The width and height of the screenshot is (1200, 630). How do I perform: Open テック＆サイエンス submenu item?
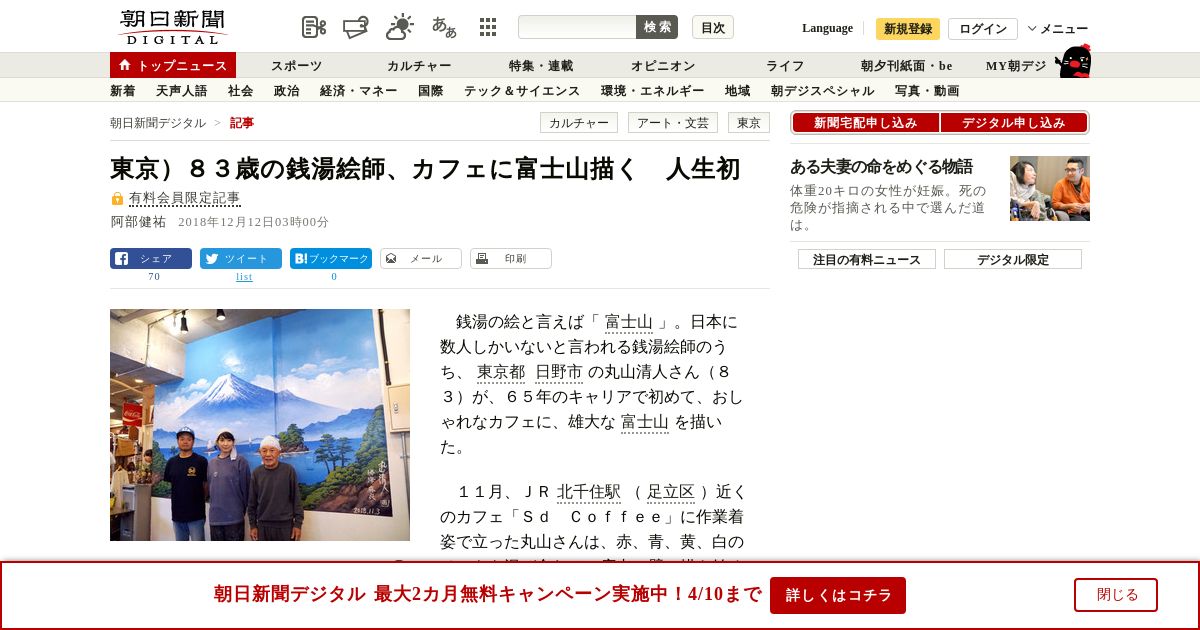point(522,91)
